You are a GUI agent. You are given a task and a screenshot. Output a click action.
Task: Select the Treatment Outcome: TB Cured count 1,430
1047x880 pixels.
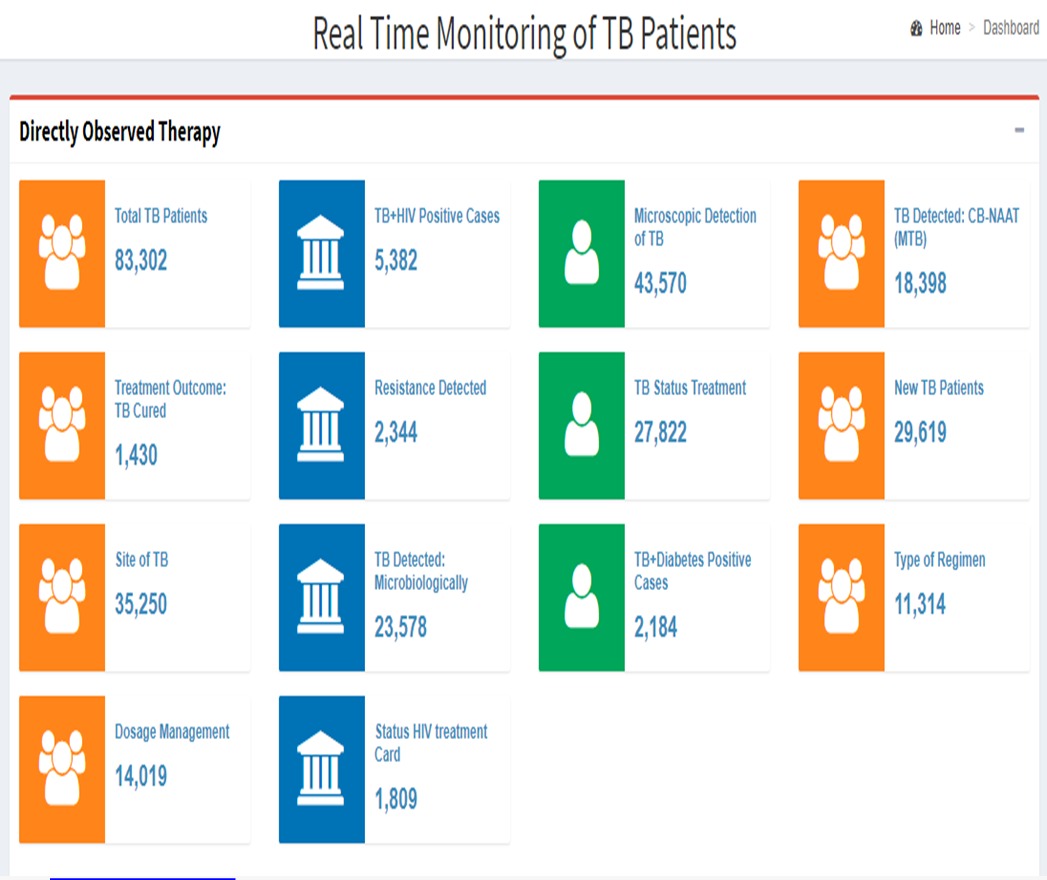click(x=136, y=455)
